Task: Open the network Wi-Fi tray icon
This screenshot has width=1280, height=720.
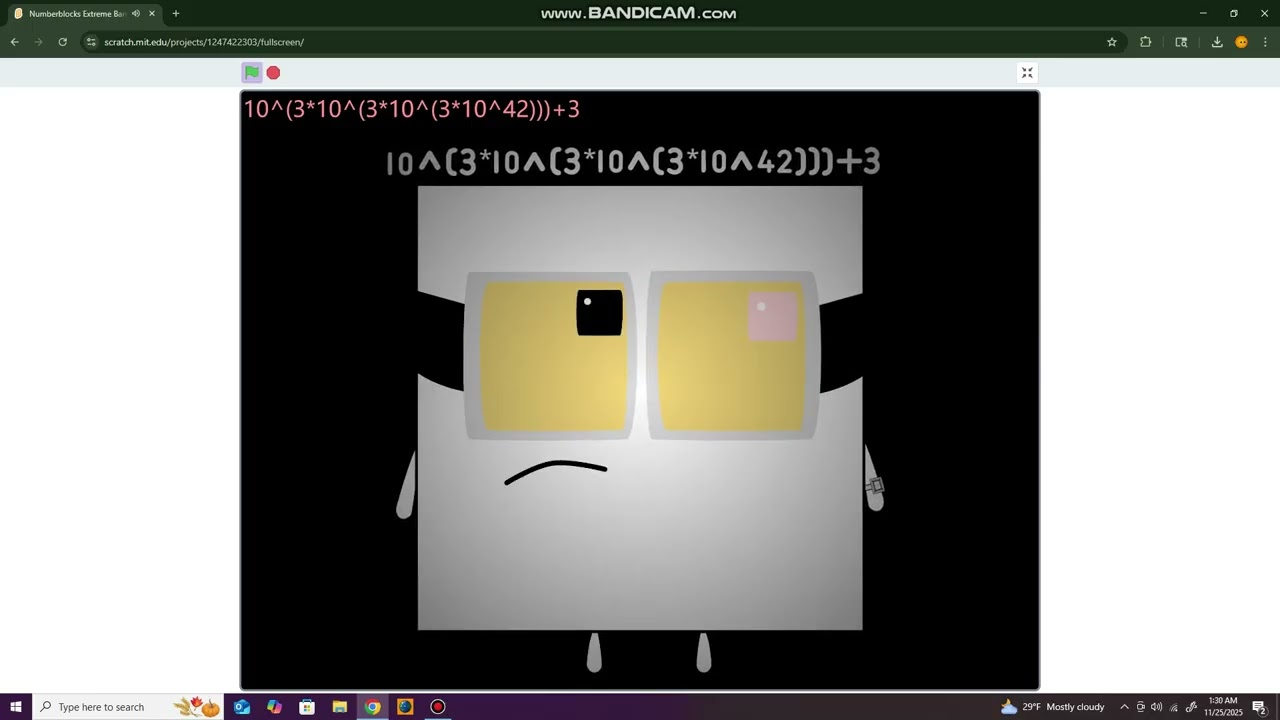Action: [1174, 707]
